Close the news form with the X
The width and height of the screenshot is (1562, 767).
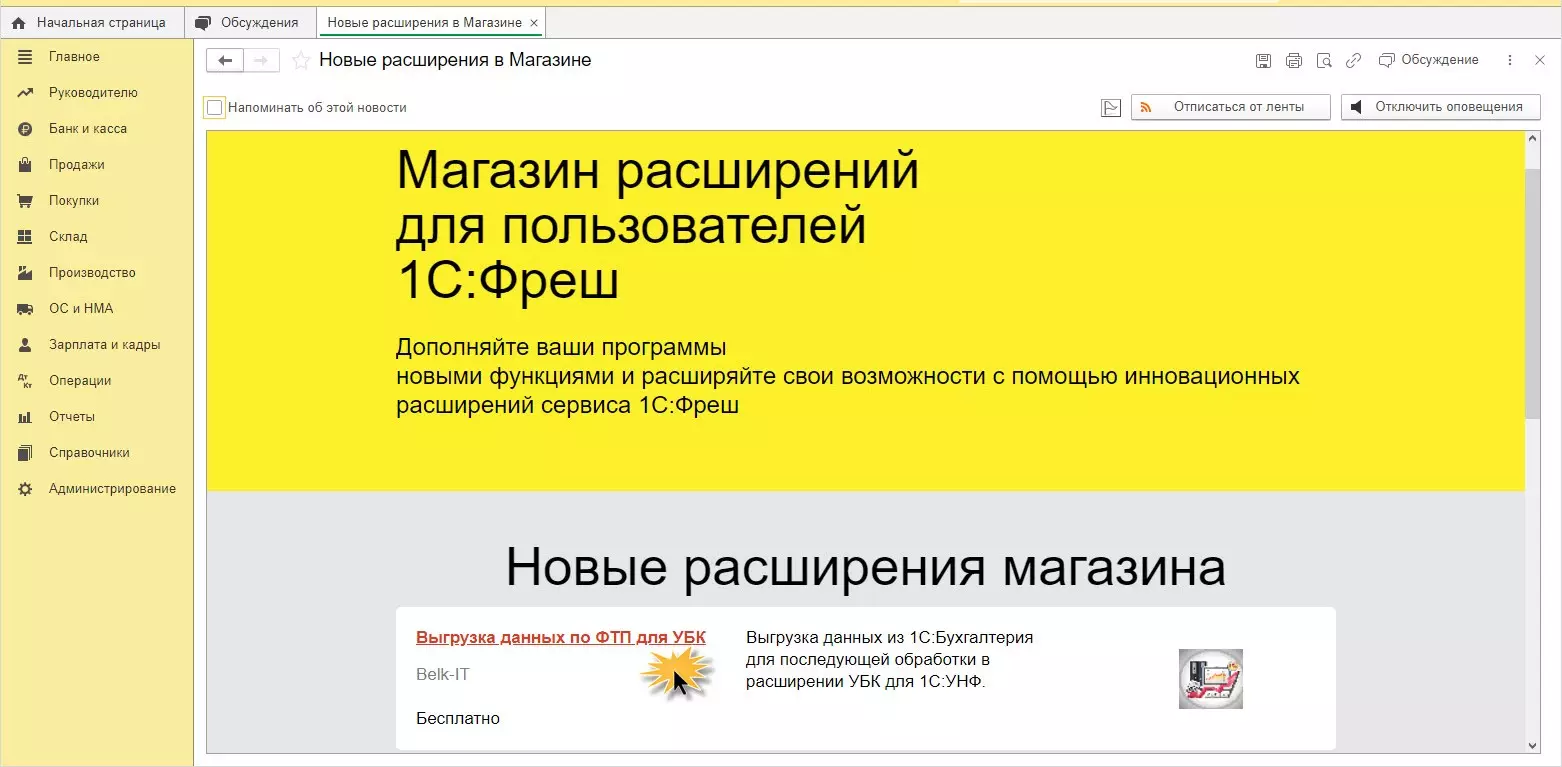(1540, 61)
